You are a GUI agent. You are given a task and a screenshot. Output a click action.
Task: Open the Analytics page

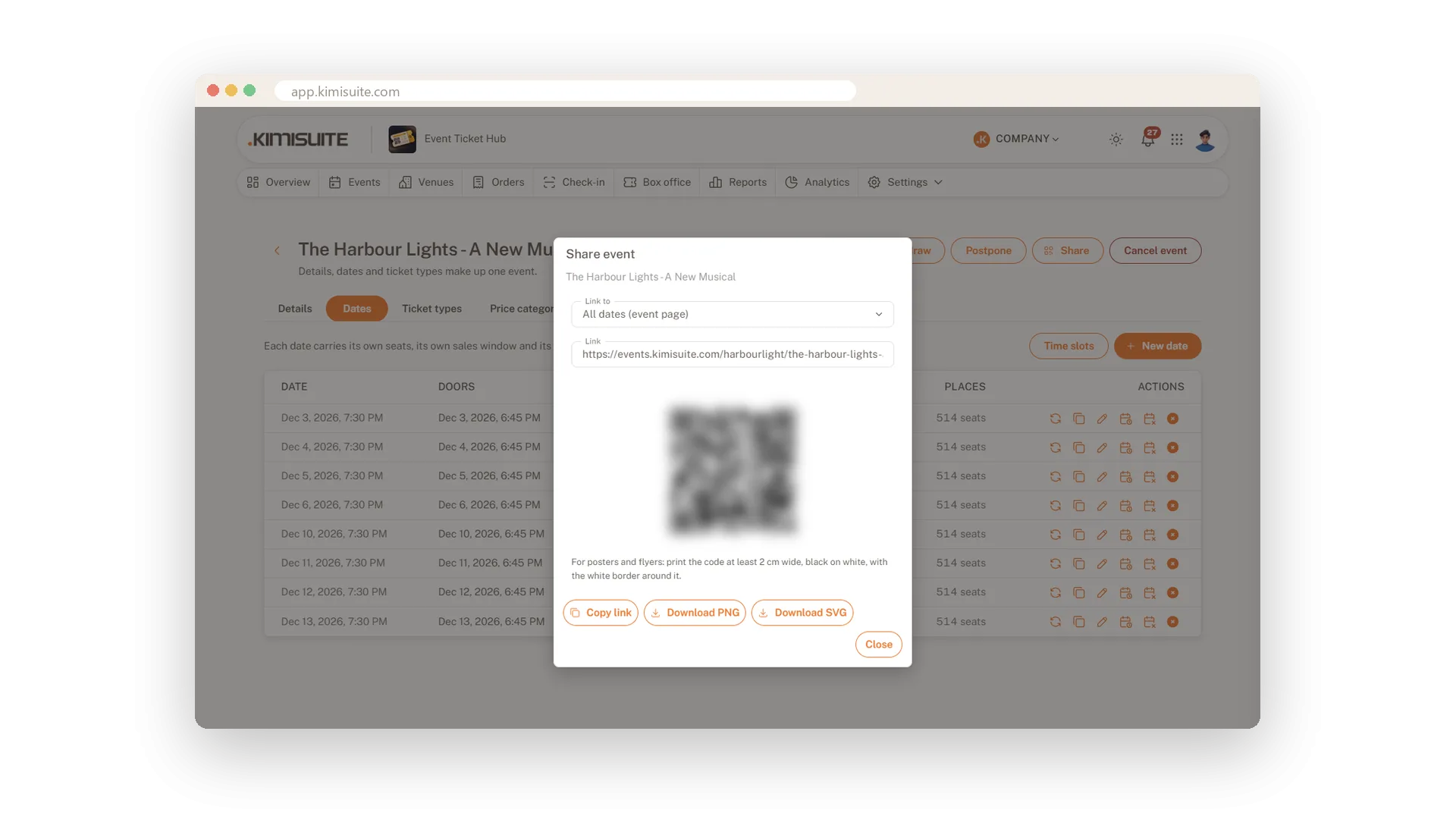click(x=817, y=183)
